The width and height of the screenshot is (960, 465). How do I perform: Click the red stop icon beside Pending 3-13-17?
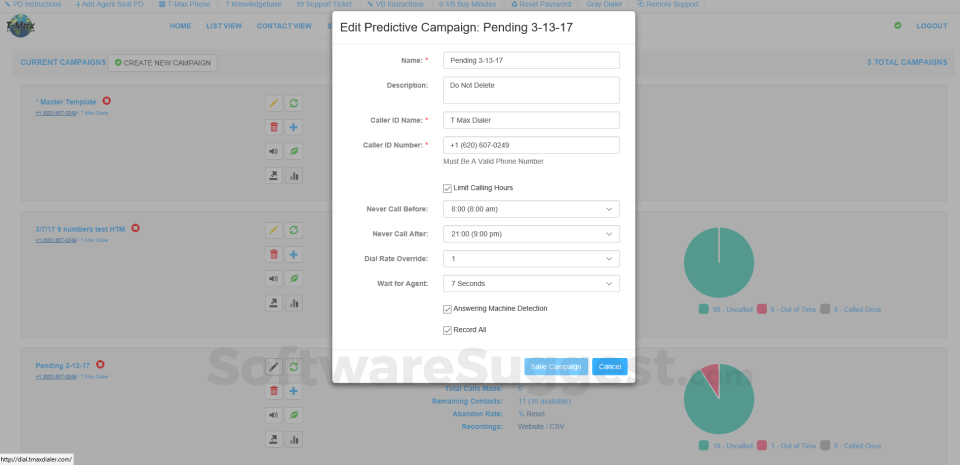tap(101, 365)
